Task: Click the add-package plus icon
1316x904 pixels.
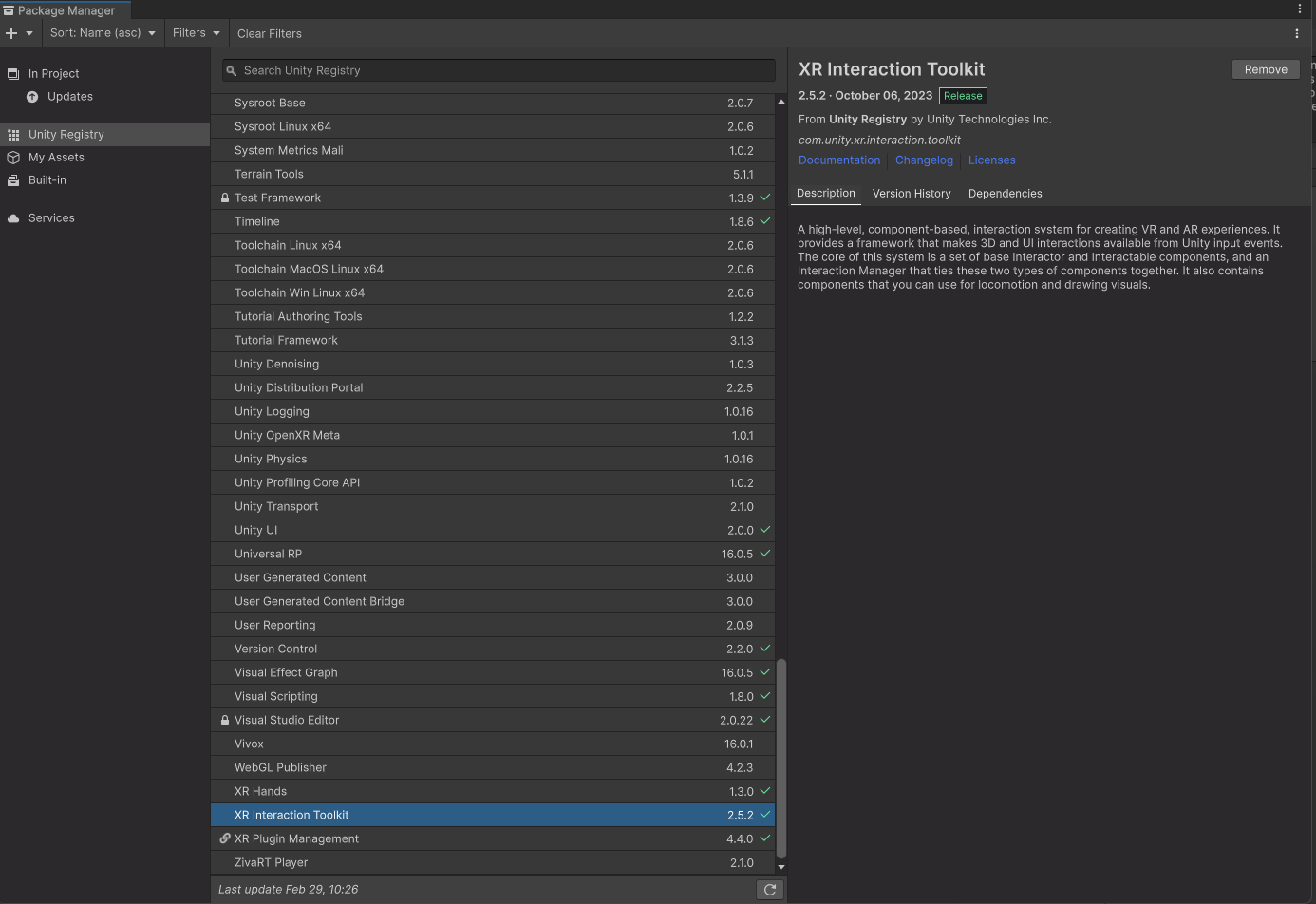Action: [13, 32]
